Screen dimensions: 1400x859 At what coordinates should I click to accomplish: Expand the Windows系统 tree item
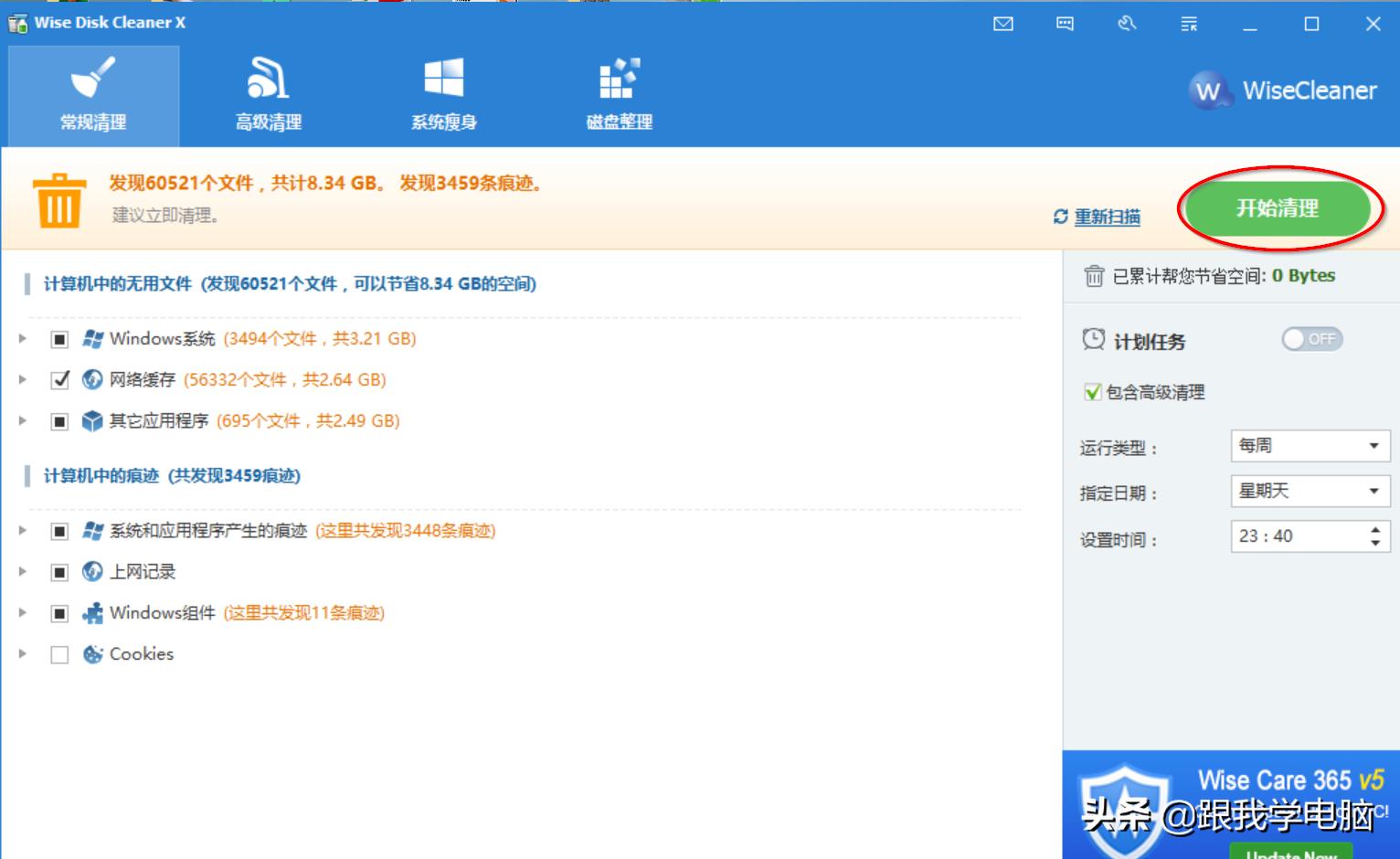21,339
